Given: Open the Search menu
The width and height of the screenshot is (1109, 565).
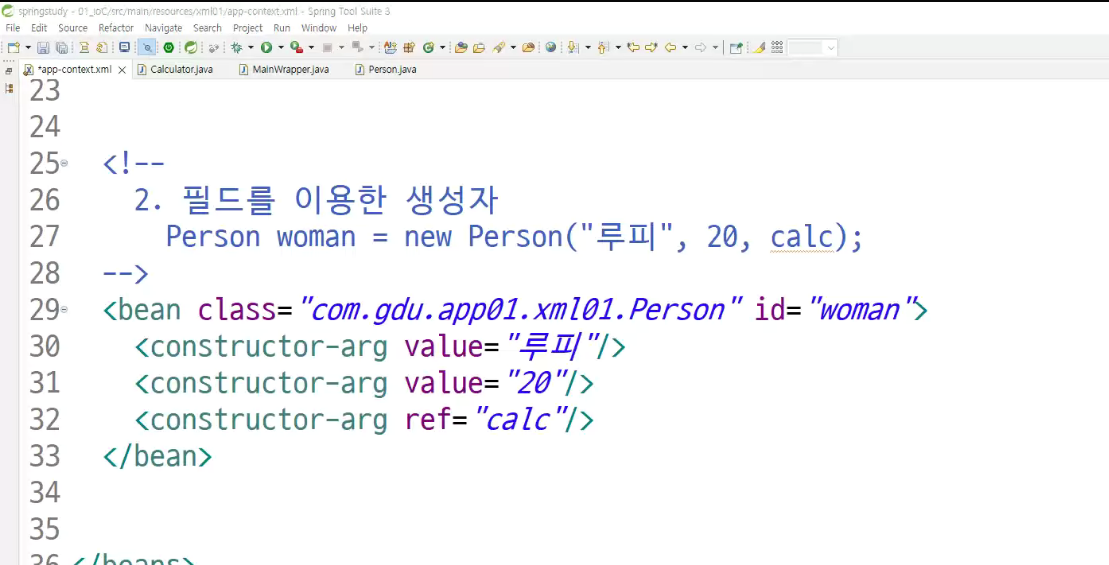Looking at the screenshot, I should click(207, 28).
